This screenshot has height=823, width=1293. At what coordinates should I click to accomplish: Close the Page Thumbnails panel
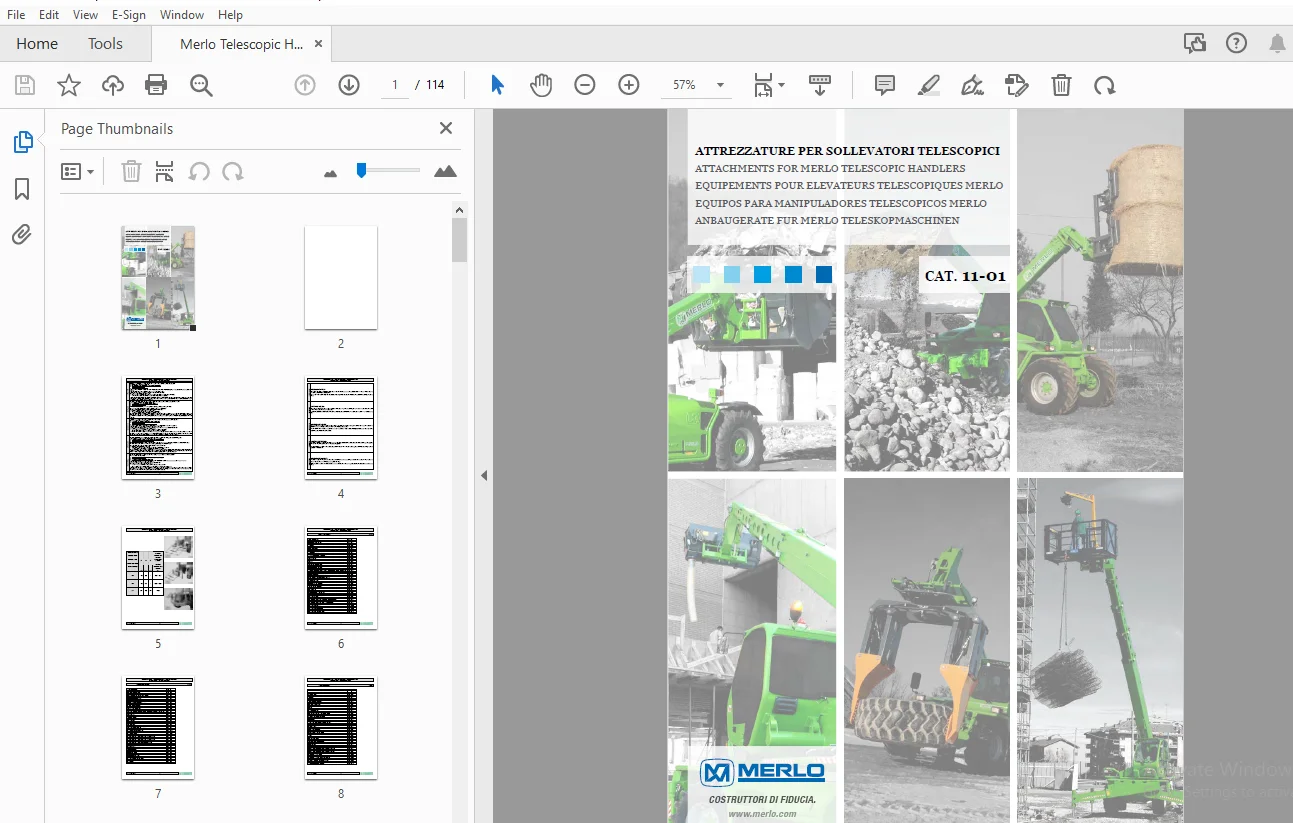coord(446,128)
